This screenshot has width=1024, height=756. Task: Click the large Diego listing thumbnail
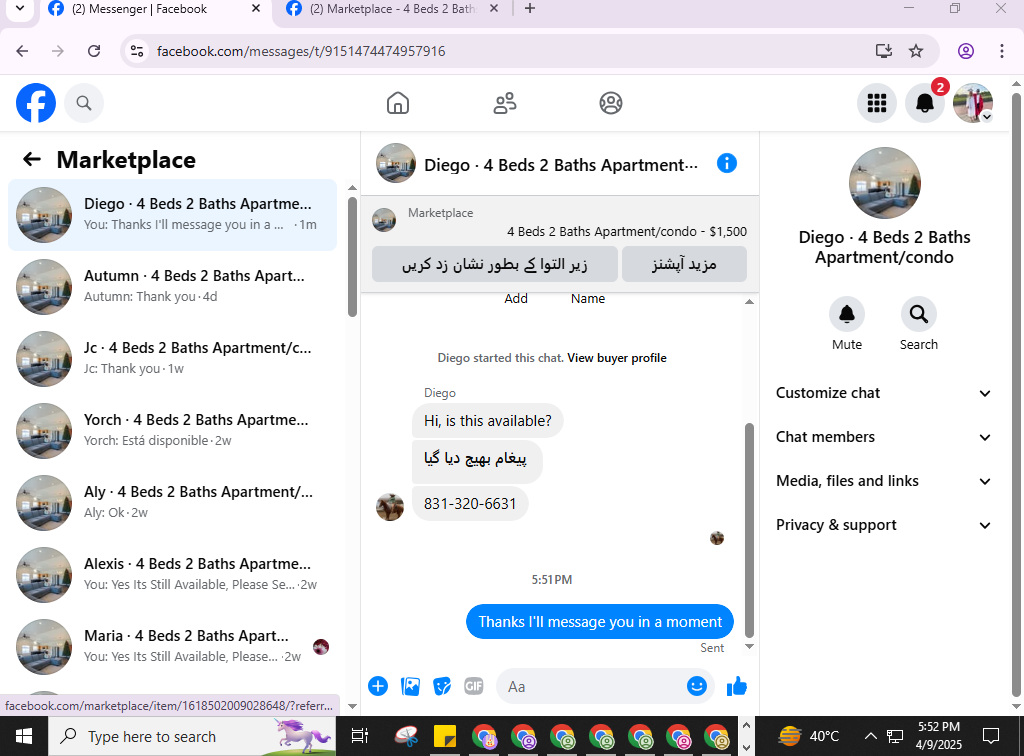pyautogui.click(x=884, y=183)
